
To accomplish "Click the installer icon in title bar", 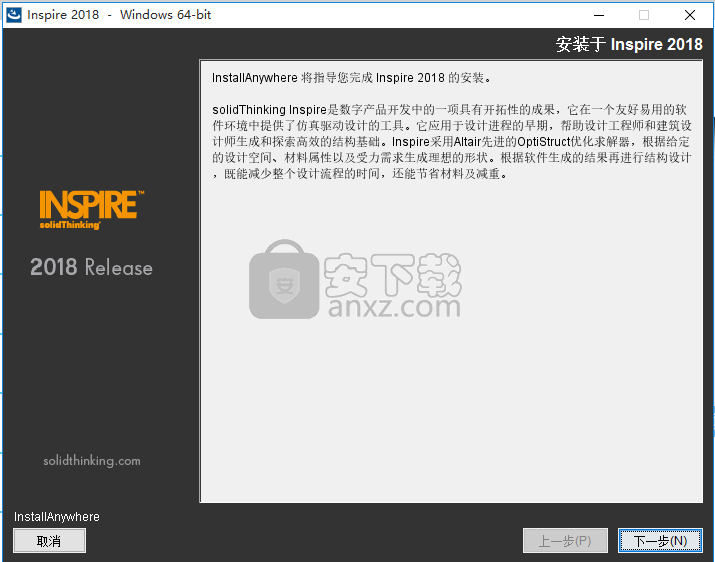I will [14, 15].
